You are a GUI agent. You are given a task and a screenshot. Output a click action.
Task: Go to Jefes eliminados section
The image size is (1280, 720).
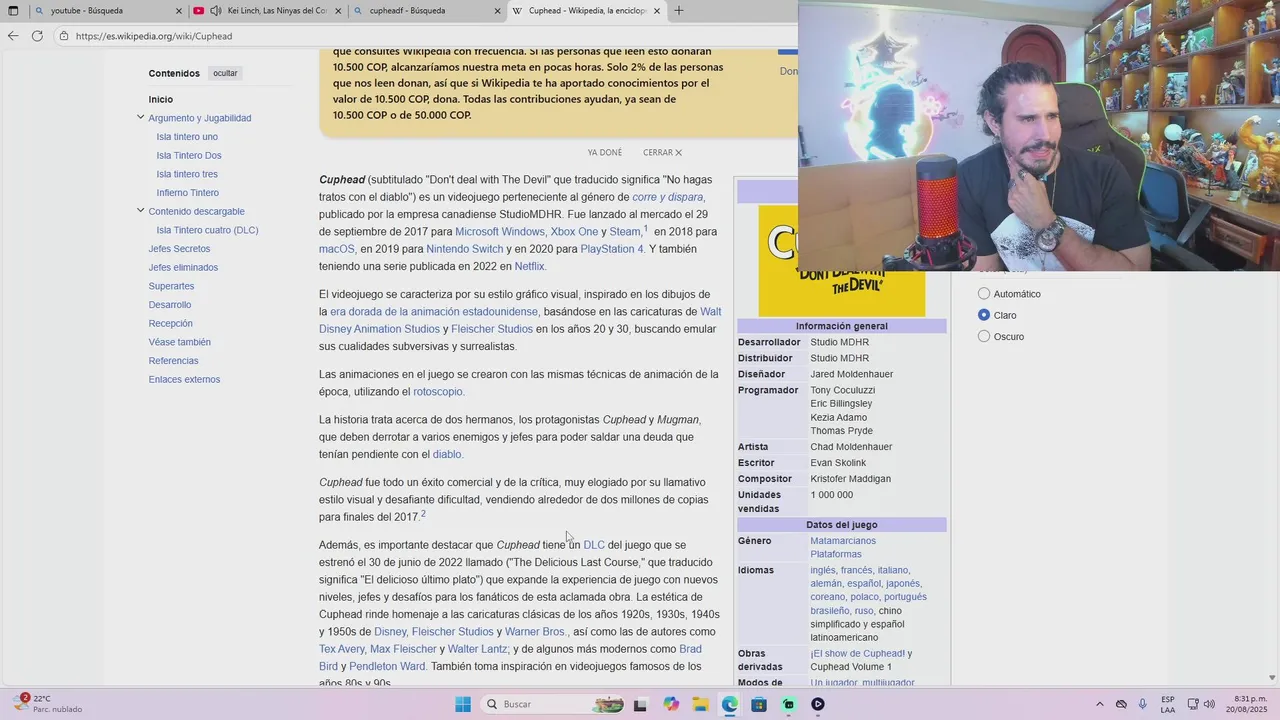pyautogui.click(x=183, y=267)
